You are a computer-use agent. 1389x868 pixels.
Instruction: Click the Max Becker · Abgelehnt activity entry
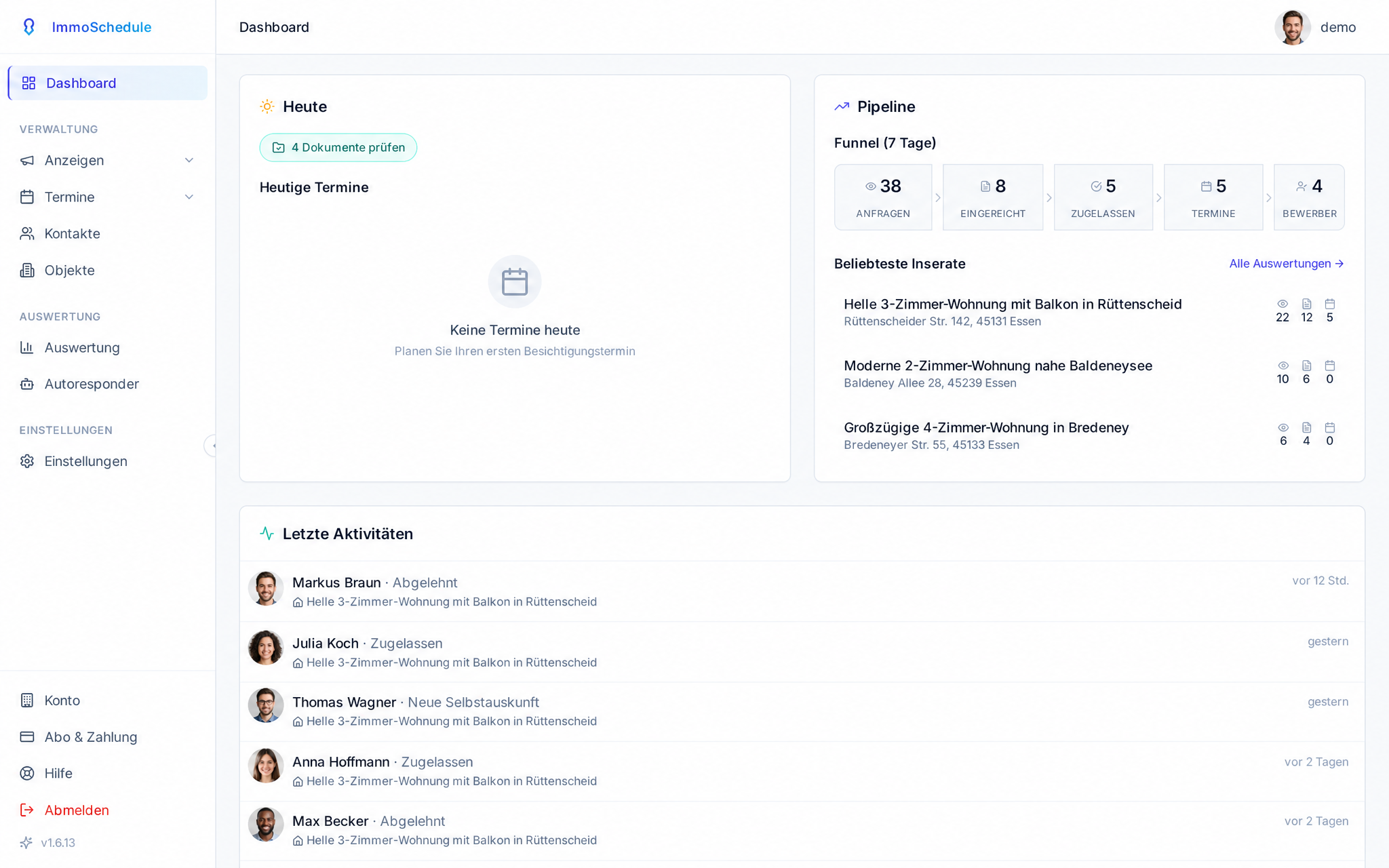tap(802, 831)
